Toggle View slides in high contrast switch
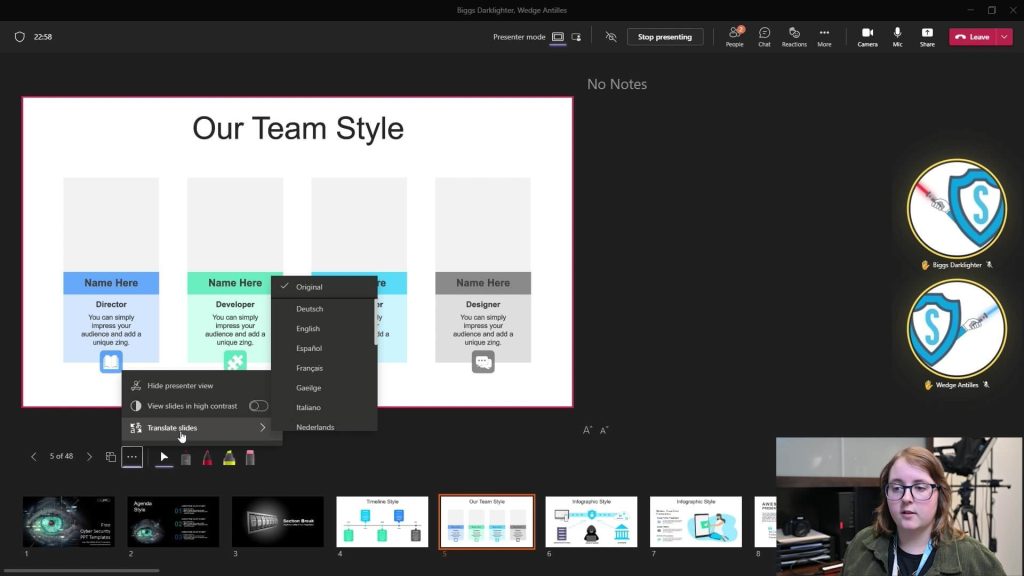1024x576 pixels. [x=258, y=406]
